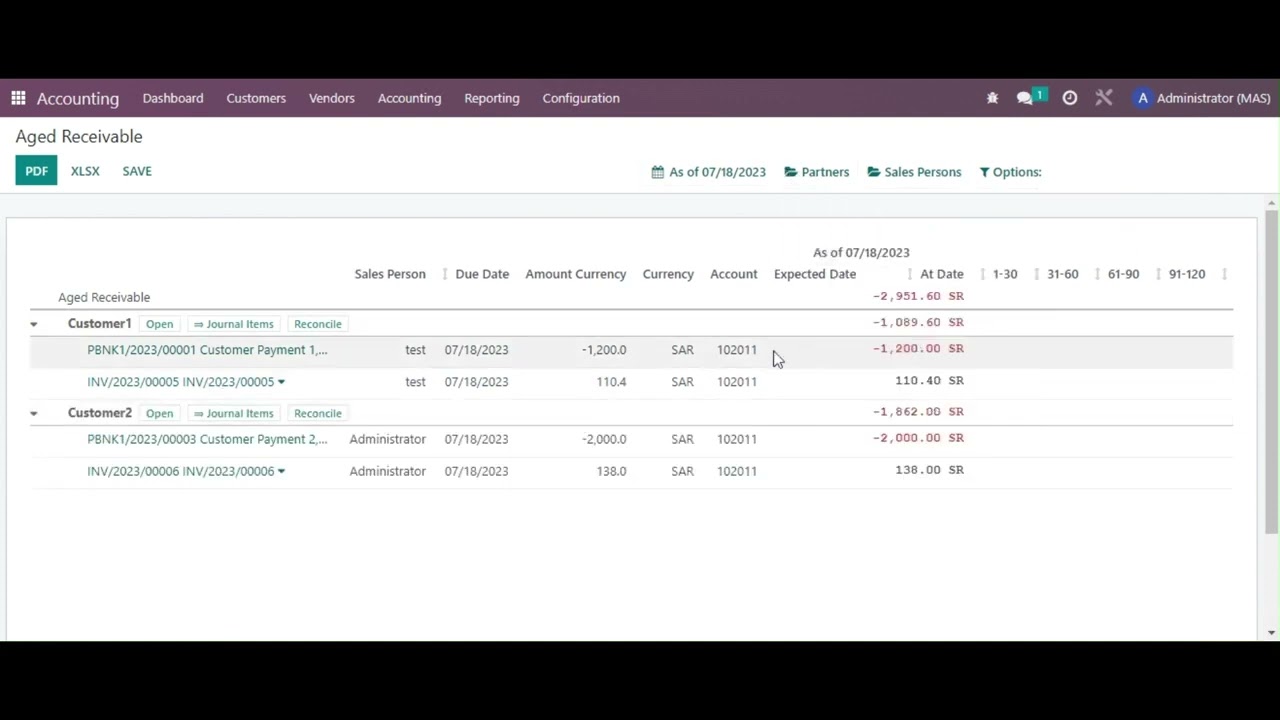The height and width of the screenshot is (720, 1280).
Task: Open the Reporting menu
Action: 492,98
